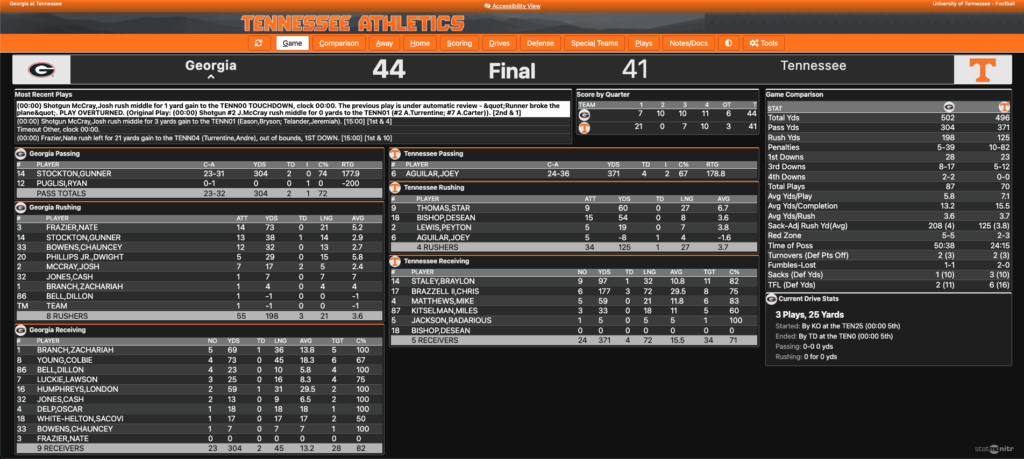Select the WHITE-HELTON,SACOVI receiving row
This screenshot has height=459, width=1024.
click(199, 419)
